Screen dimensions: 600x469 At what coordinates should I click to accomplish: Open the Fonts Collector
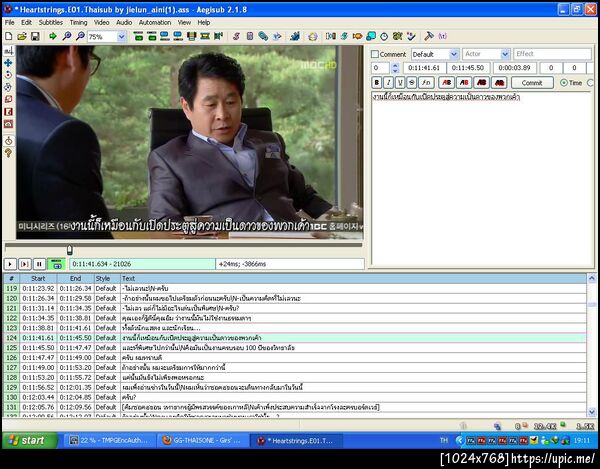[x=277, y=36]
